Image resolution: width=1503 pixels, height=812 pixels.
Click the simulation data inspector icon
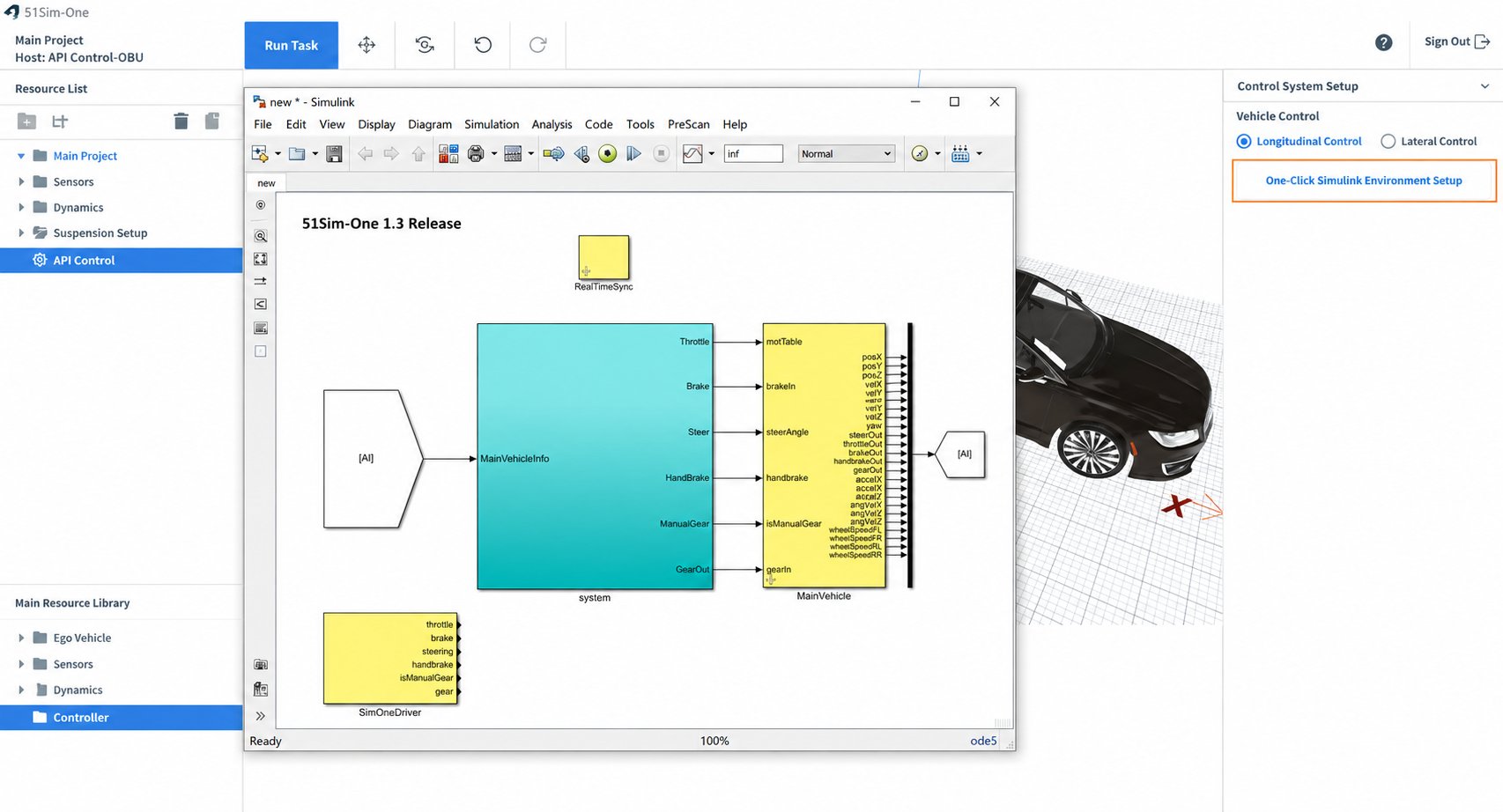[x=692, y=154]
